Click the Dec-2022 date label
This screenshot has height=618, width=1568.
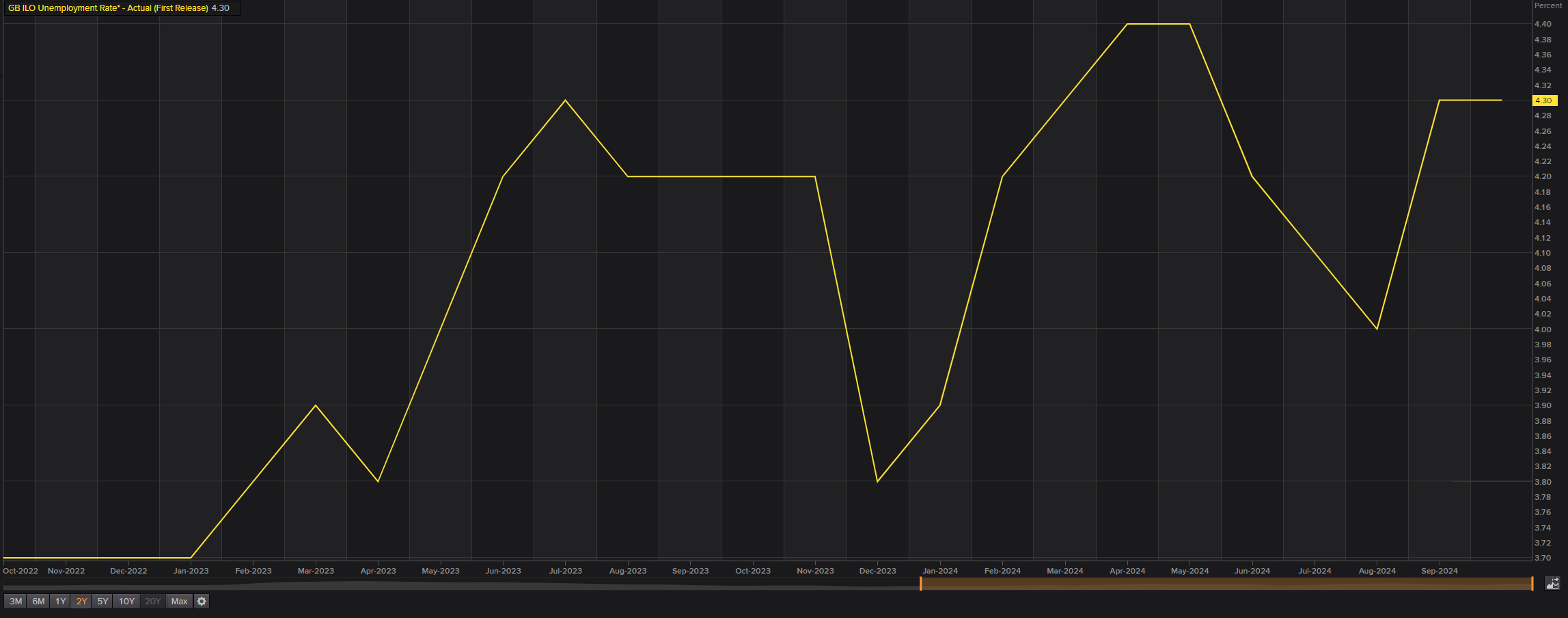(128, 571)
